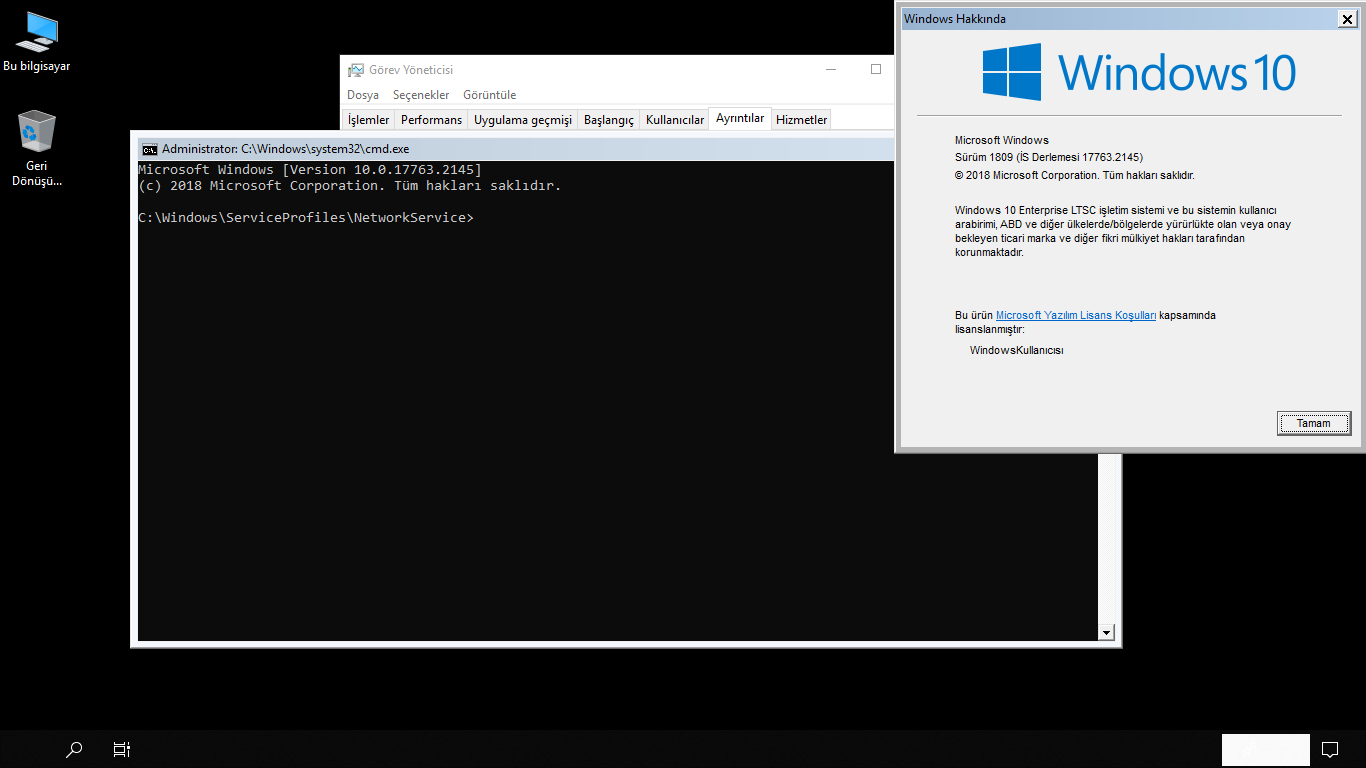1366x768 pixels.
Task: Click the 'WindowsKullanıcısı' licensee name
Action: coord(1017,351)
